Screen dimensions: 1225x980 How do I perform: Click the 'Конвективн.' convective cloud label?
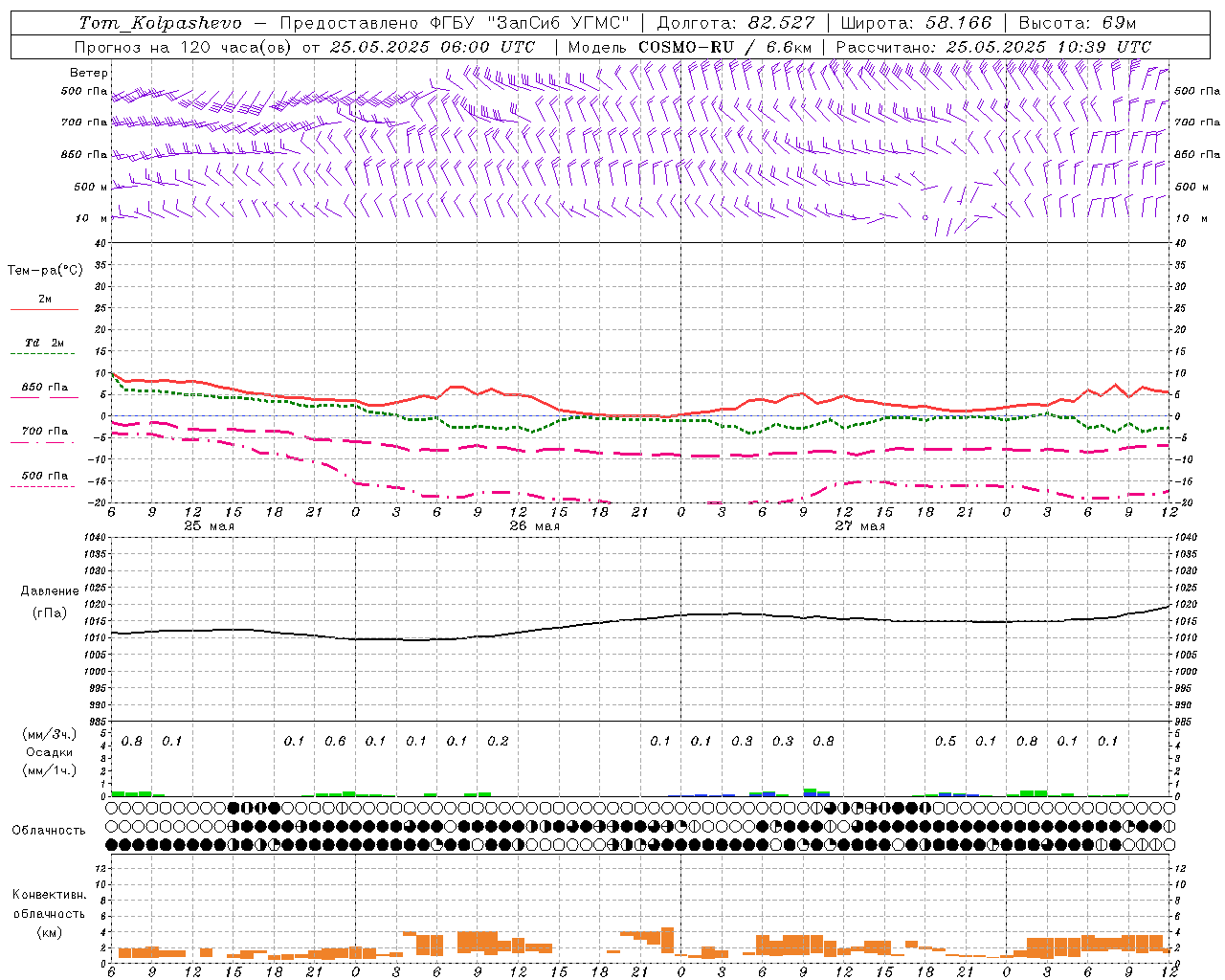click(49, 895)
